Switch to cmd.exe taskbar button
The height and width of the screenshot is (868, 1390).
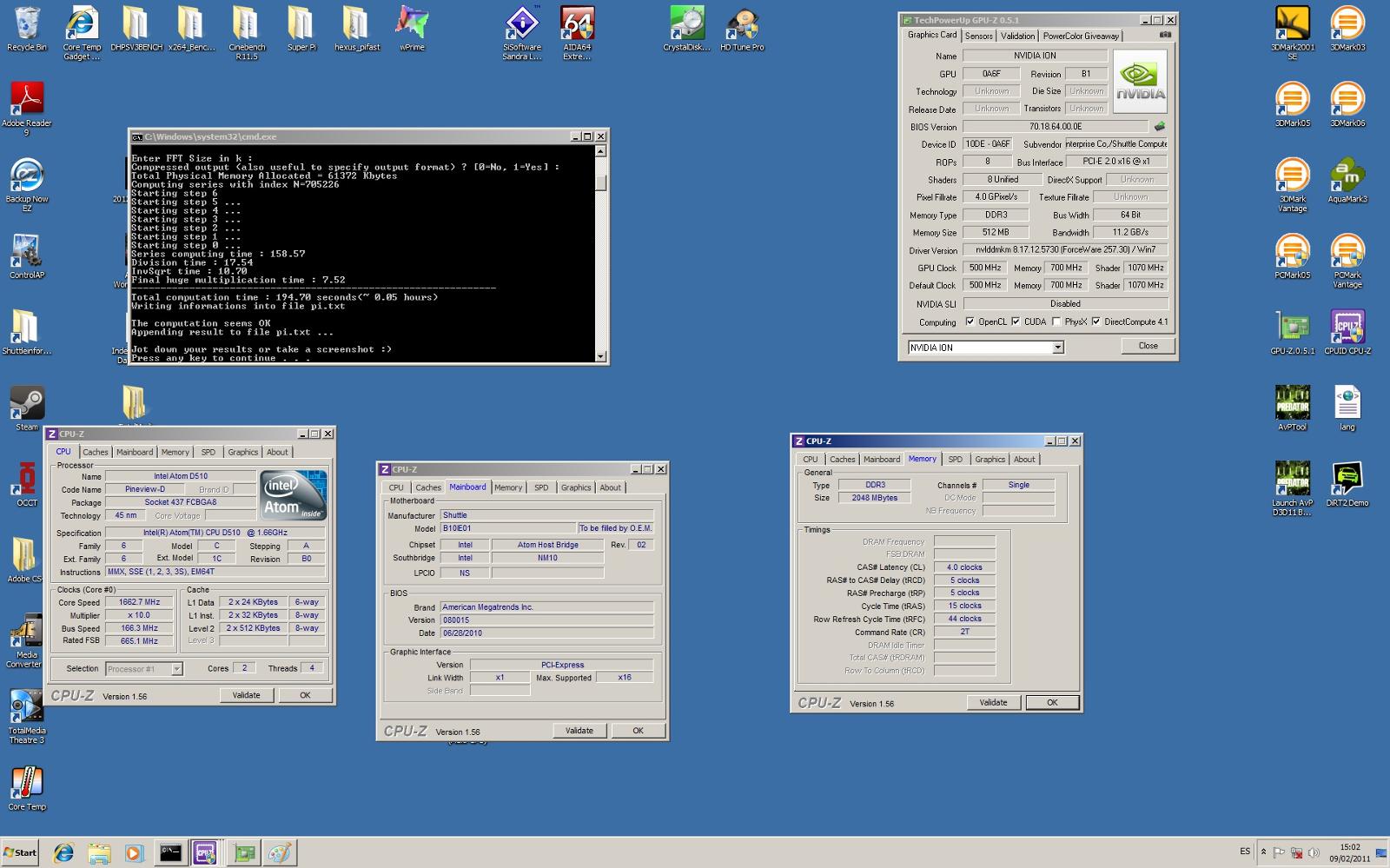pos(170,853)
